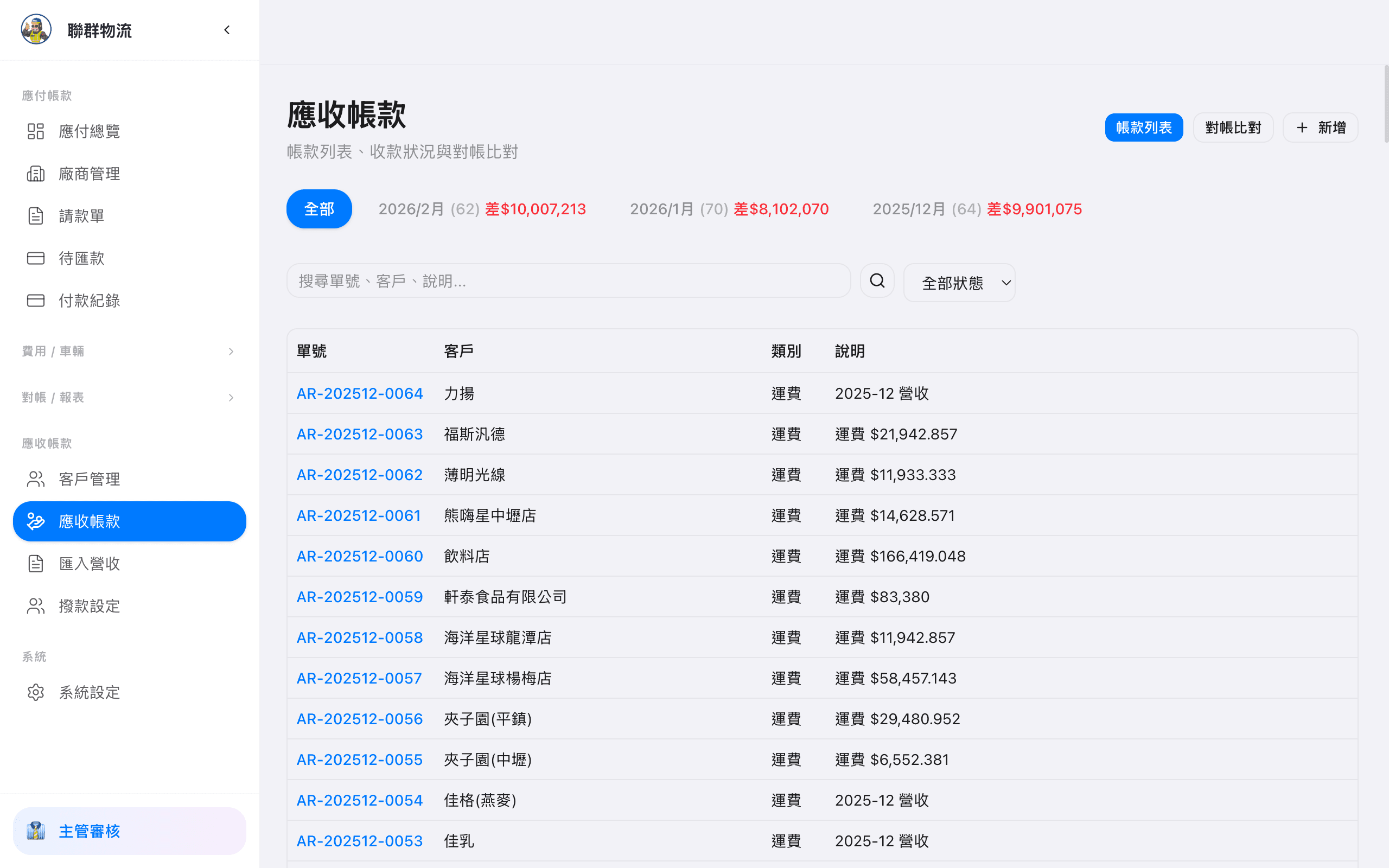Select the 全部 filter tab
This screenshot has height=868, width=1389.
point(318,209)
